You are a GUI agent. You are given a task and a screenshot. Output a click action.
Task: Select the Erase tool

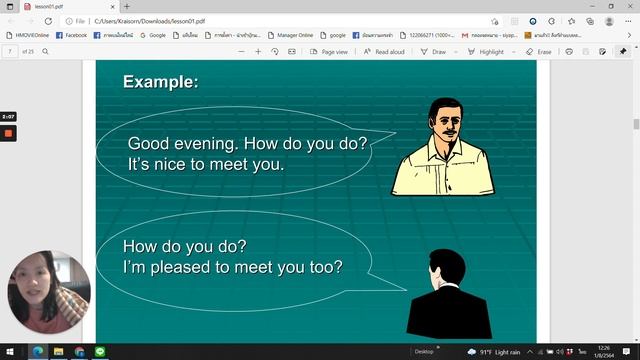click(x=539, y=52)
